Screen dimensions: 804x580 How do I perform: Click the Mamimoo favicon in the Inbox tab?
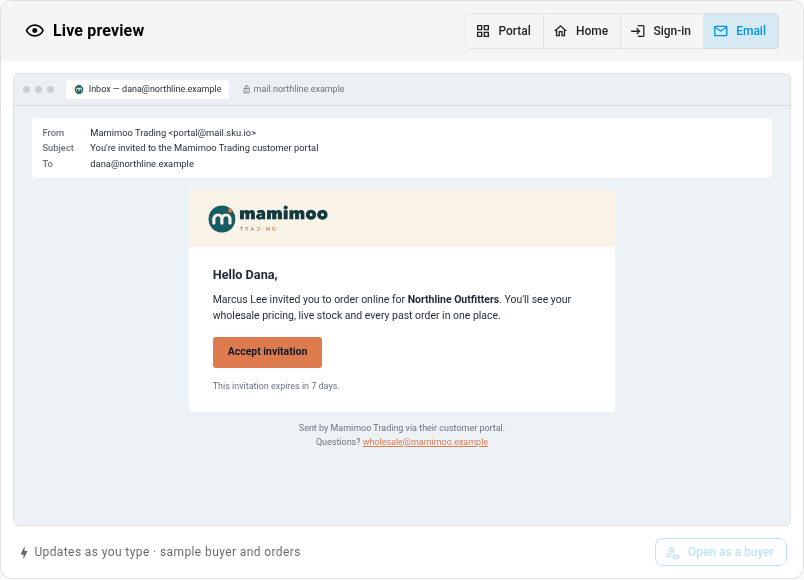(79, 89)
